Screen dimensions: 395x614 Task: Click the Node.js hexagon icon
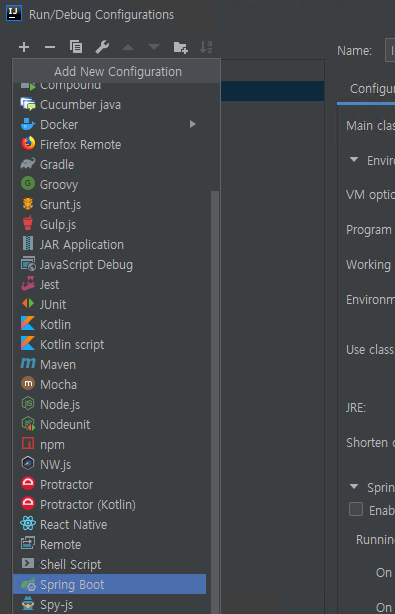[28, 403]
